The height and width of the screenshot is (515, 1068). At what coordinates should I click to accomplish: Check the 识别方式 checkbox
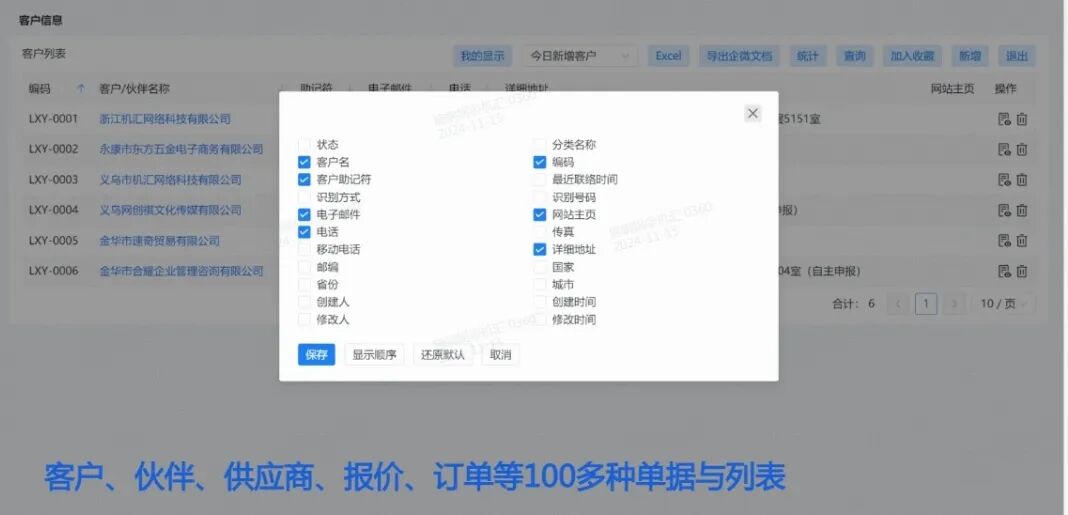[304, 197]
